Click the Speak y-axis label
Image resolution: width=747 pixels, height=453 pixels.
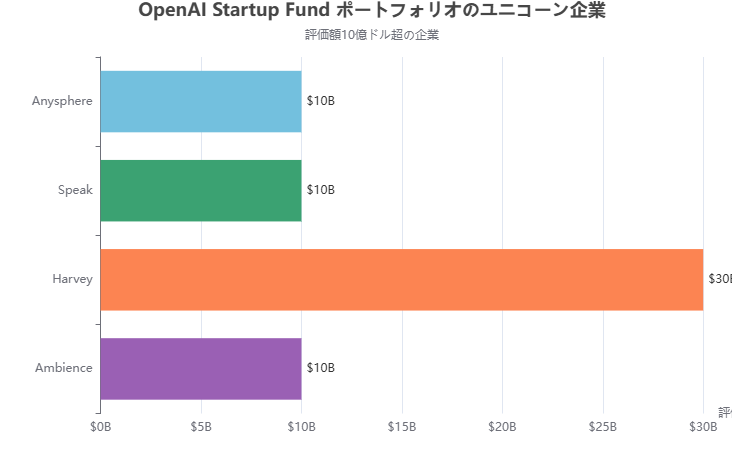click(x=75, y=190)
